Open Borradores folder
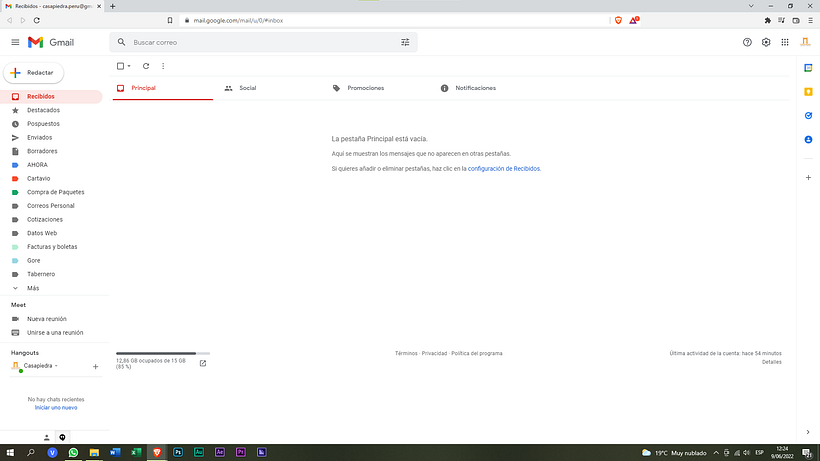Image resolution: width=820 pixels, height=461 pixels. [51, 151]
